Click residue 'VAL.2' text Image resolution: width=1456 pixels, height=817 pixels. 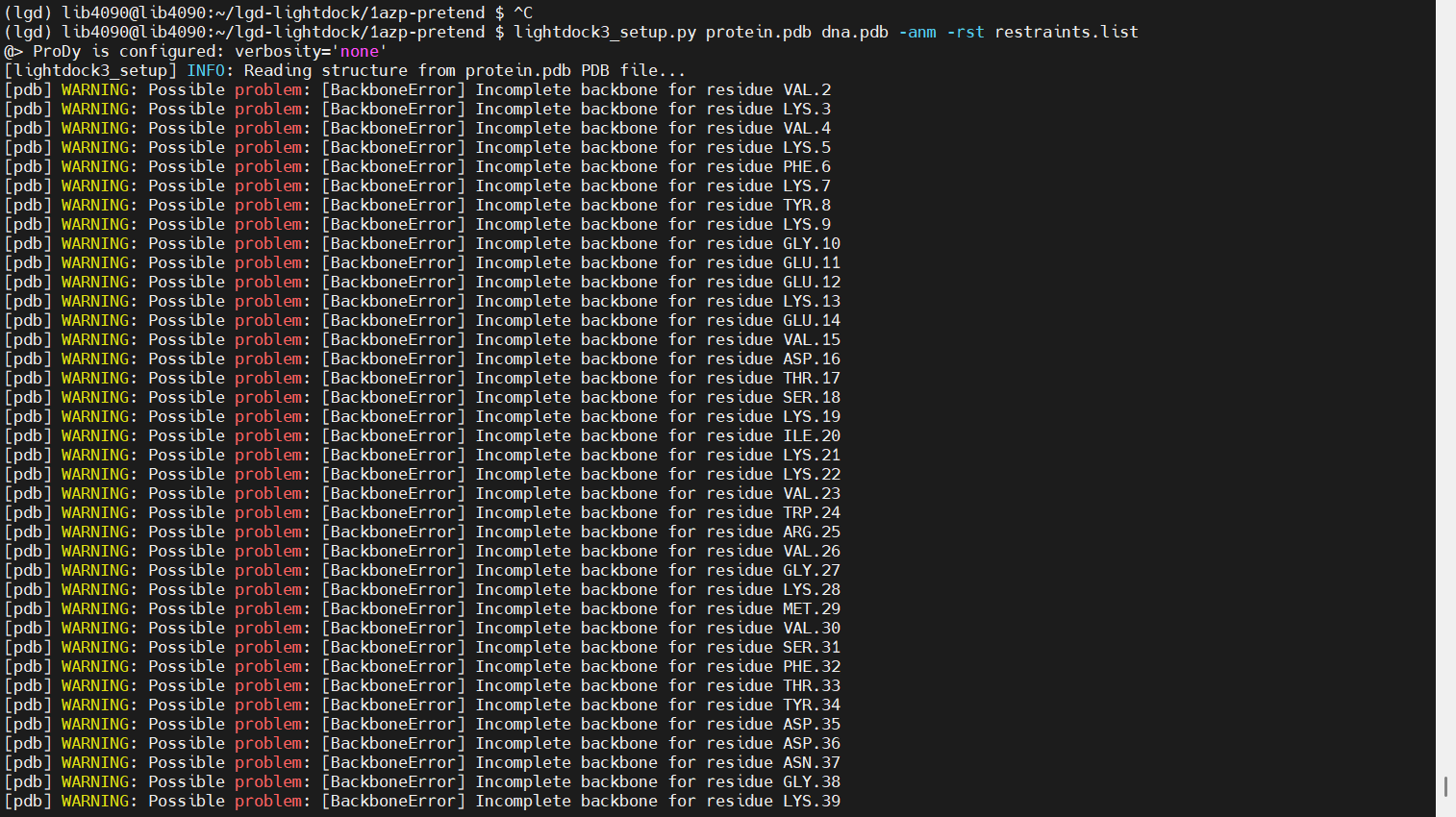(807, 89)
